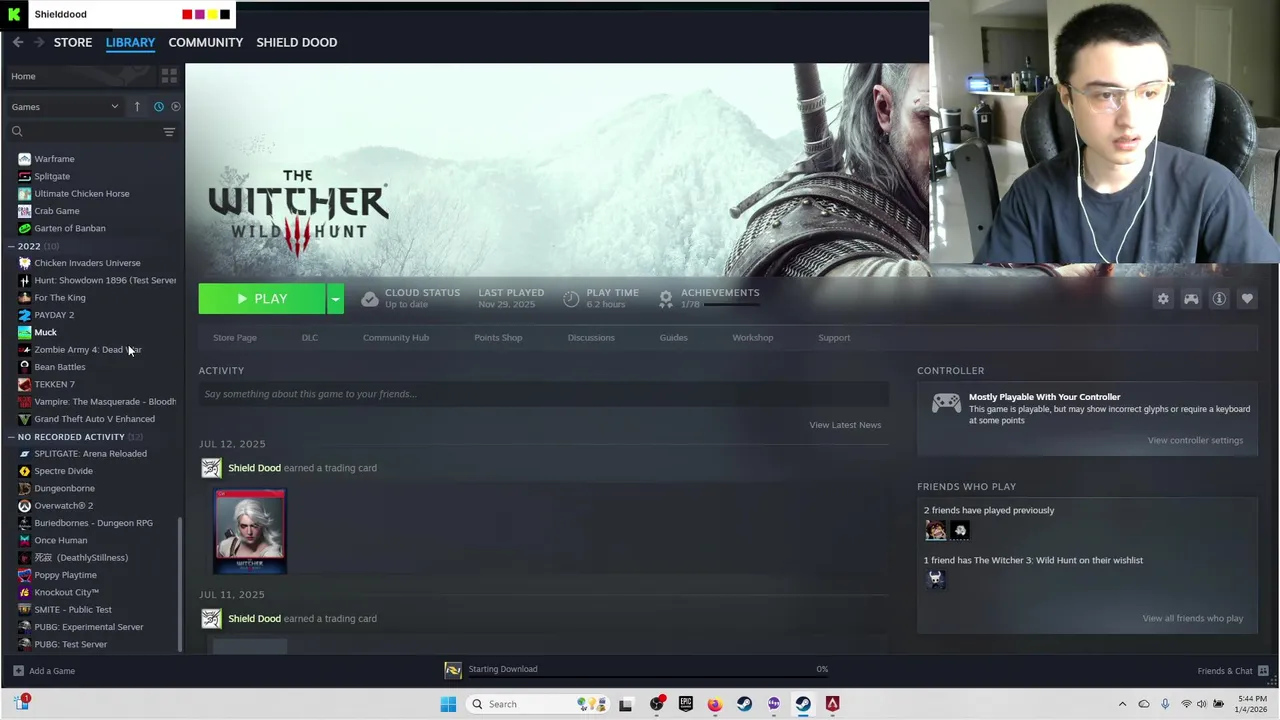
Task: Open controller layout icon
Action: point(1191,299)
